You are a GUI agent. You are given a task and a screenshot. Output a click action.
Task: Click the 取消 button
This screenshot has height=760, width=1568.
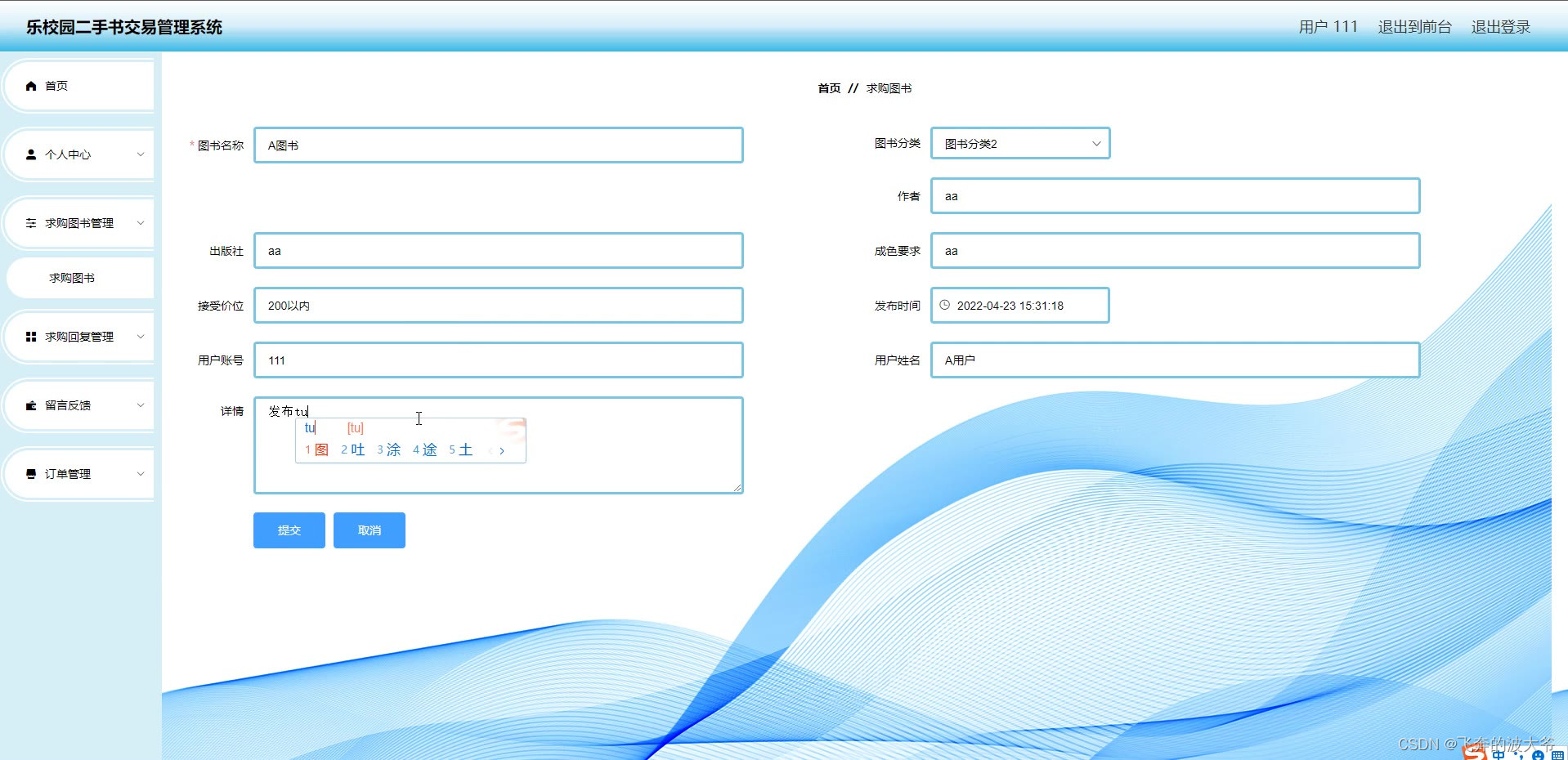(370, 530)
